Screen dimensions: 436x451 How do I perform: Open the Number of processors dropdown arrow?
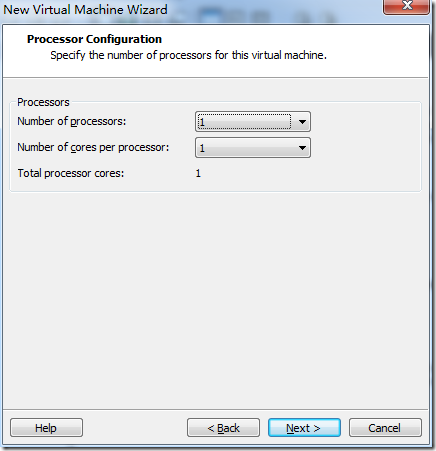[302, 122]
